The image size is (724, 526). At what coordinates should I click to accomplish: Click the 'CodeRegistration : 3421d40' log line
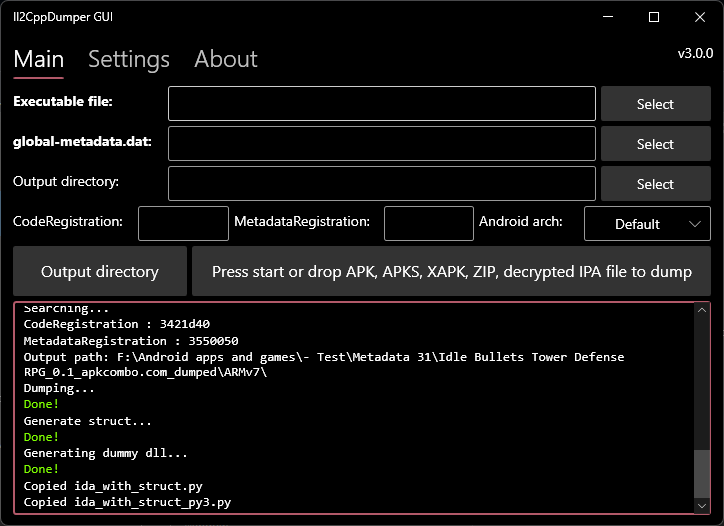[x=117, y=324]
